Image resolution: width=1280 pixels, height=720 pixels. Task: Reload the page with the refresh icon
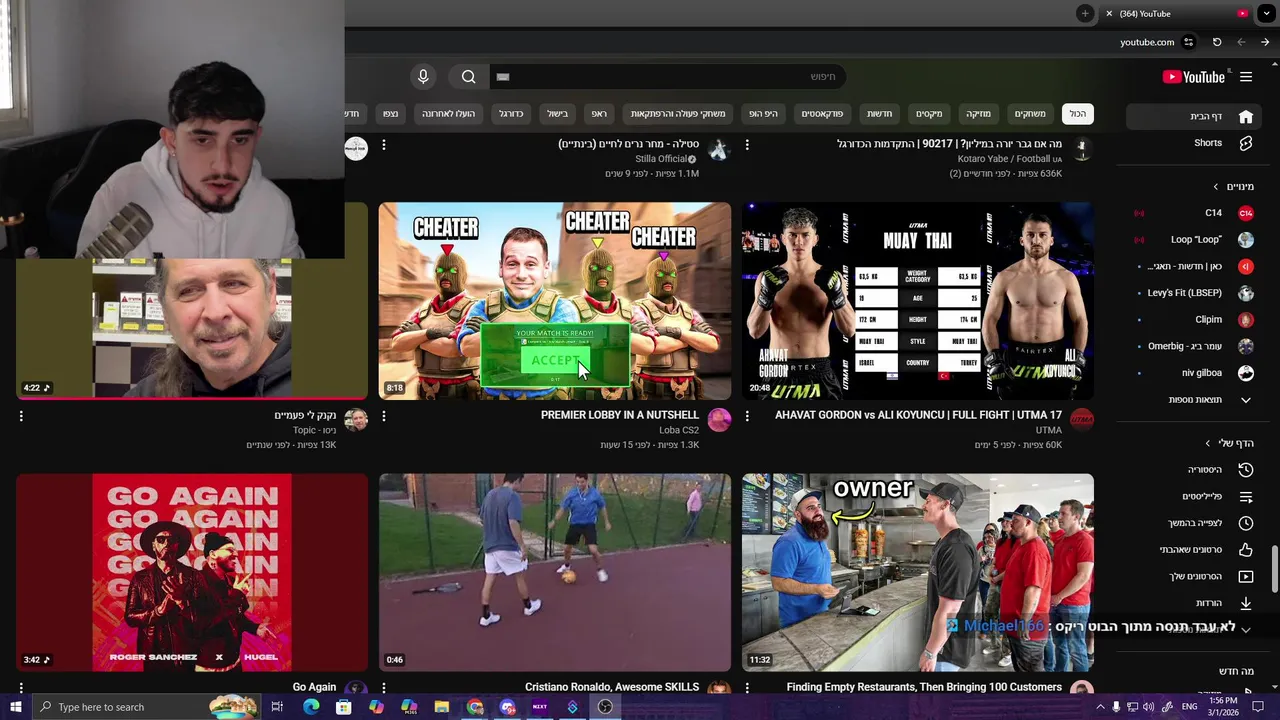pos(1217,42)
